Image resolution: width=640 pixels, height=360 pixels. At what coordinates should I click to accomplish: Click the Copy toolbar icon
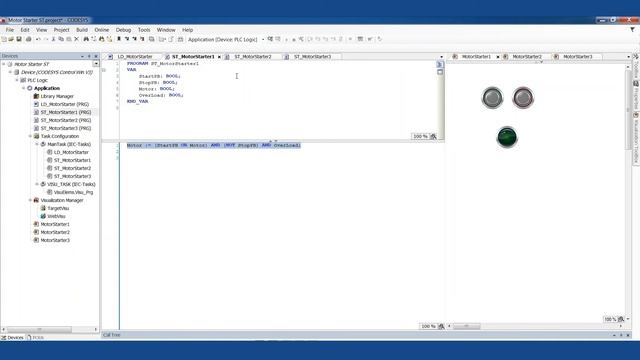pyautogui.click(x=61, y=39)
